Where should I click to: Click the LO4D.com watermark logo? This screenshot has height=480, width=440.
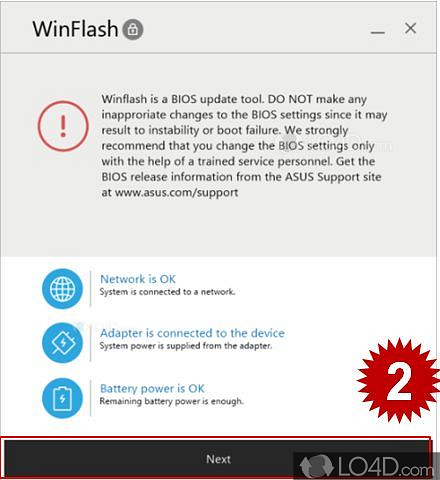click(x=367, y=466)
